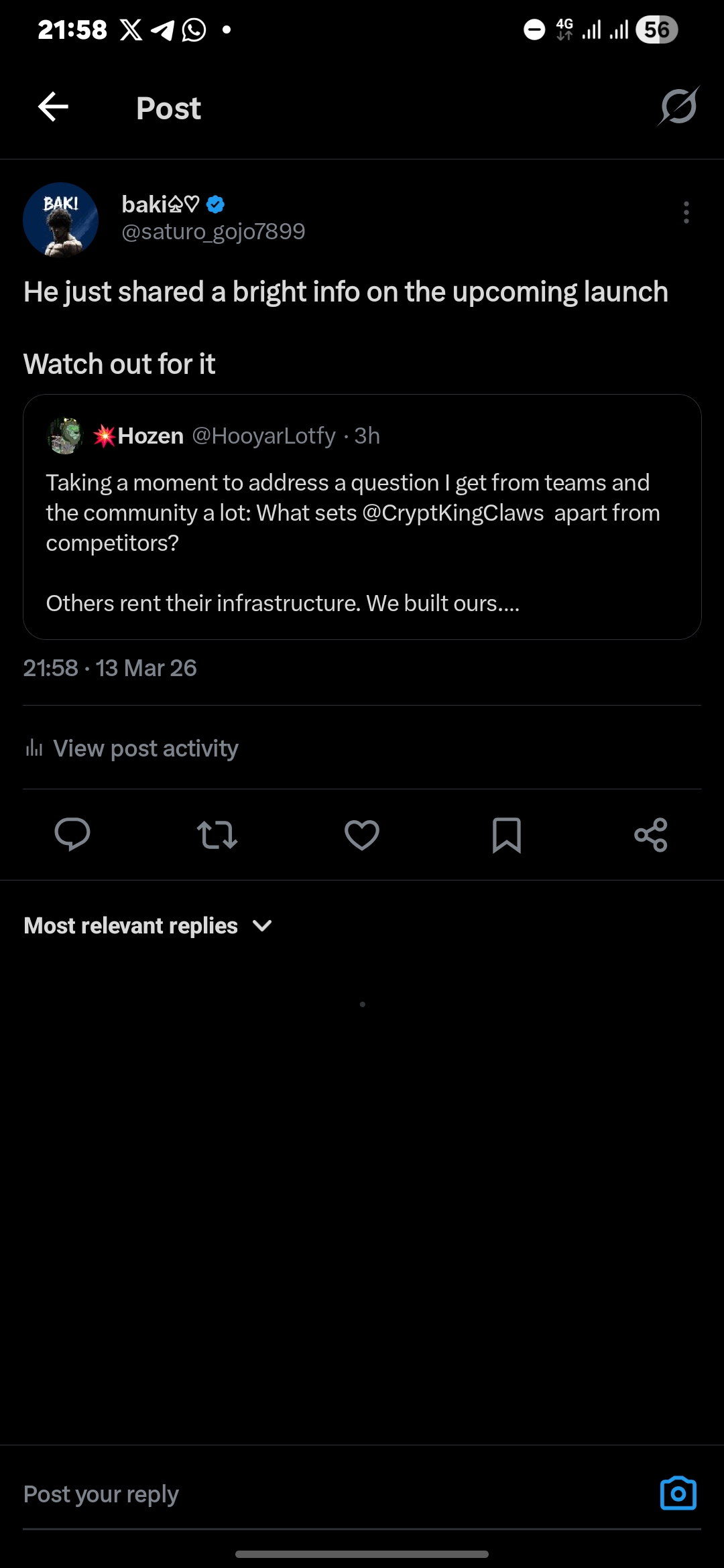Screen dimensions: 724x1568
Task: View post activity analytics
Action: pos(131,748)
